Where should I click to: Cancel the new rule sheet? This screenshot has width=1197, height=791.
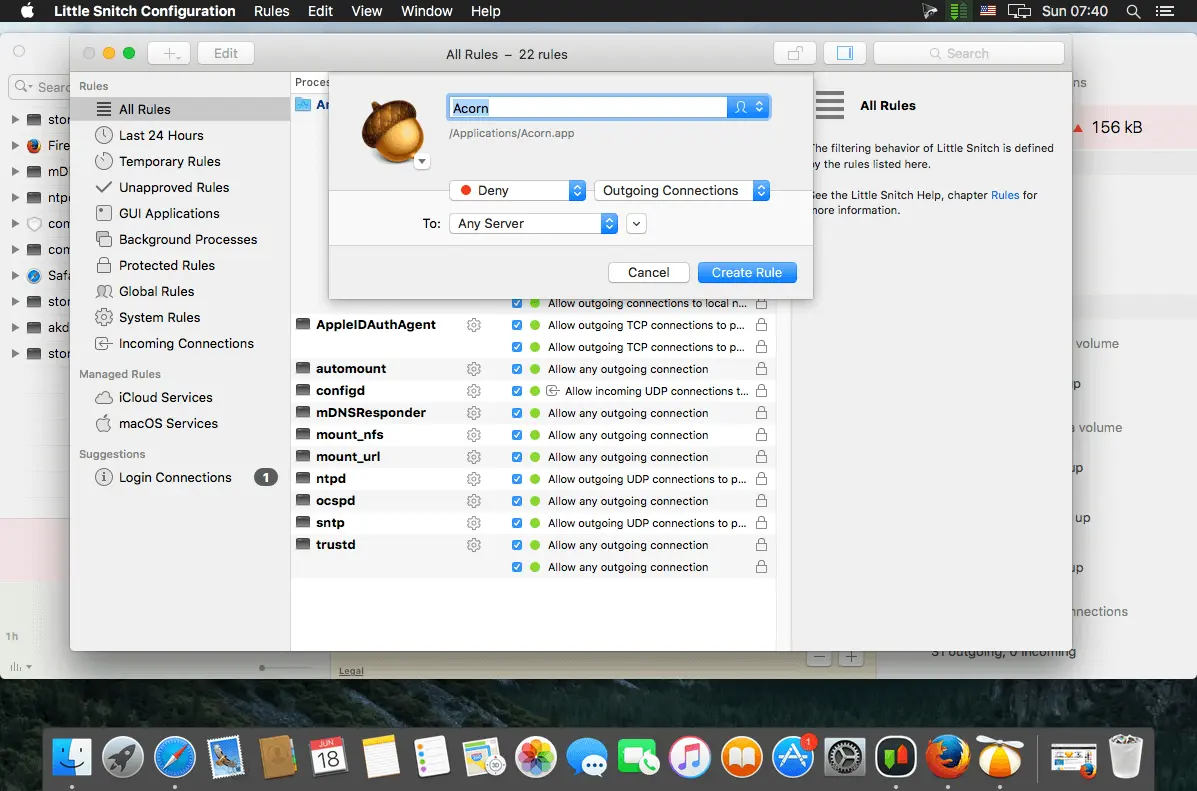click(x=648, y=272)
